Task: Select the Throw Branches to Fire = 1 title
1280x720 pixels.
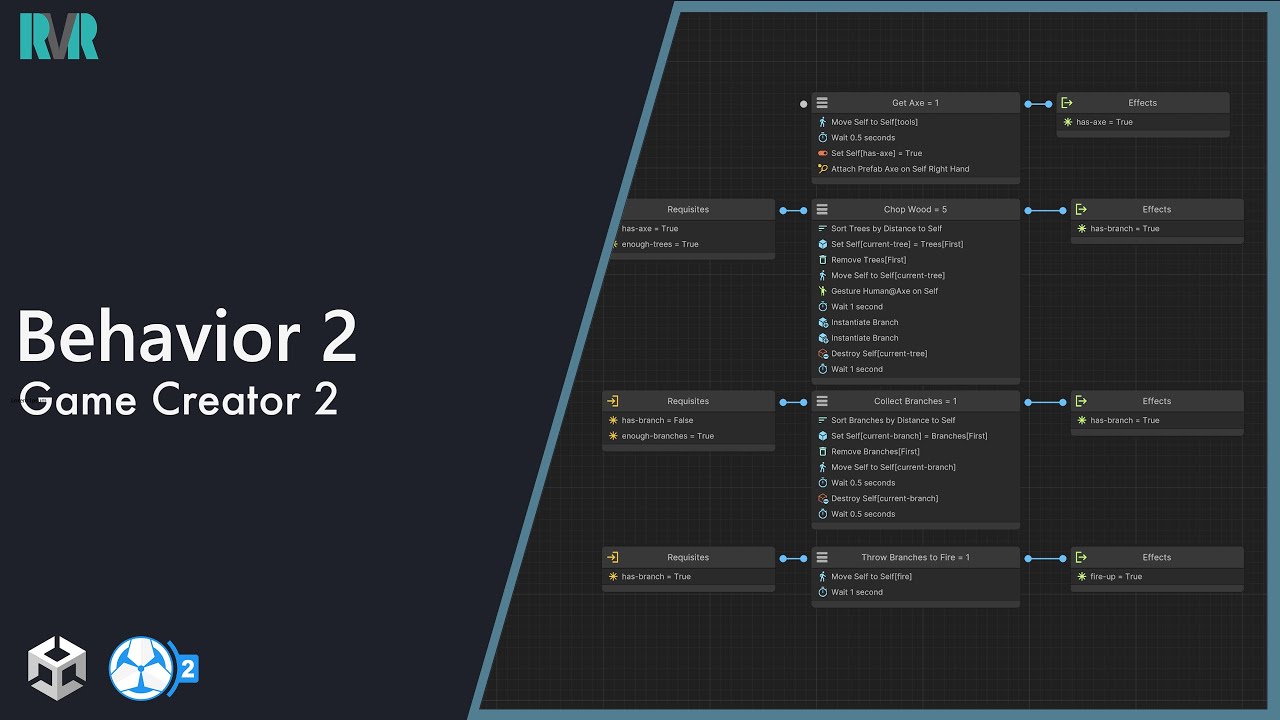Action: (915, 558)
